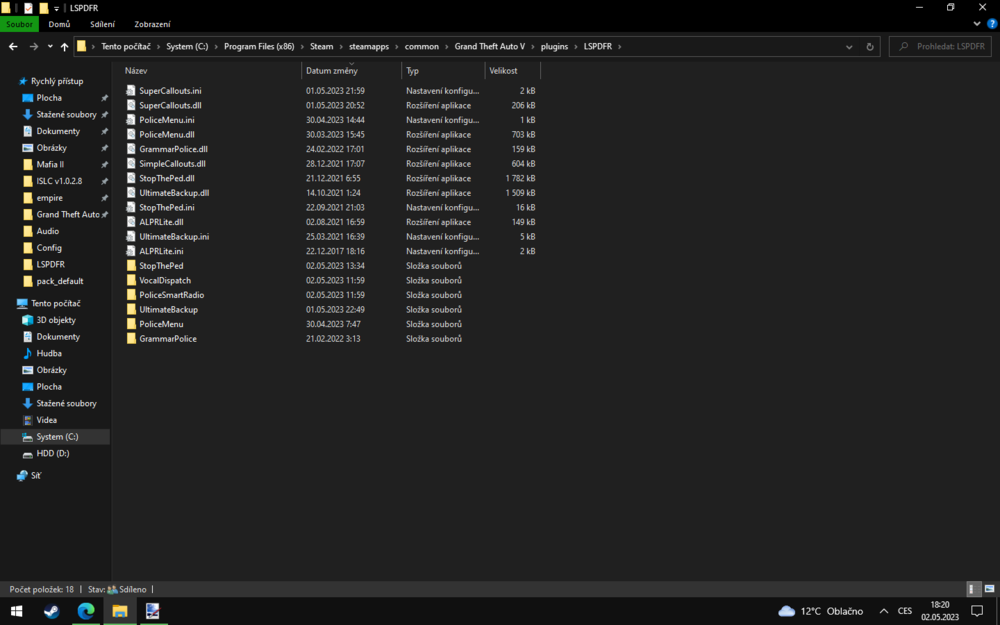Open Microsoft Edge from the taskbar
1000x625 pixels.
coord(85,611)
